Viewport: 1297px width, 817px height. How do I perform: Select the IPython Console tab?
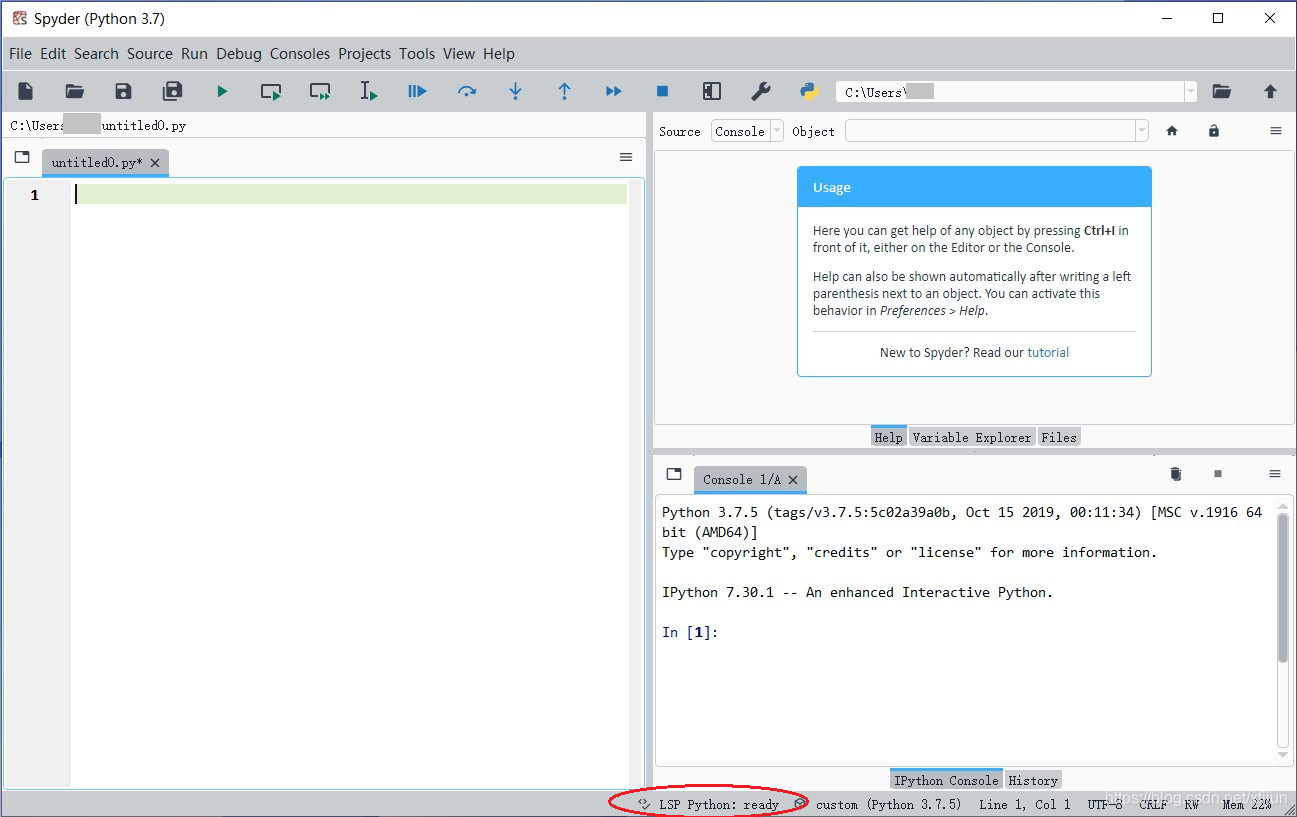[946, 780]
